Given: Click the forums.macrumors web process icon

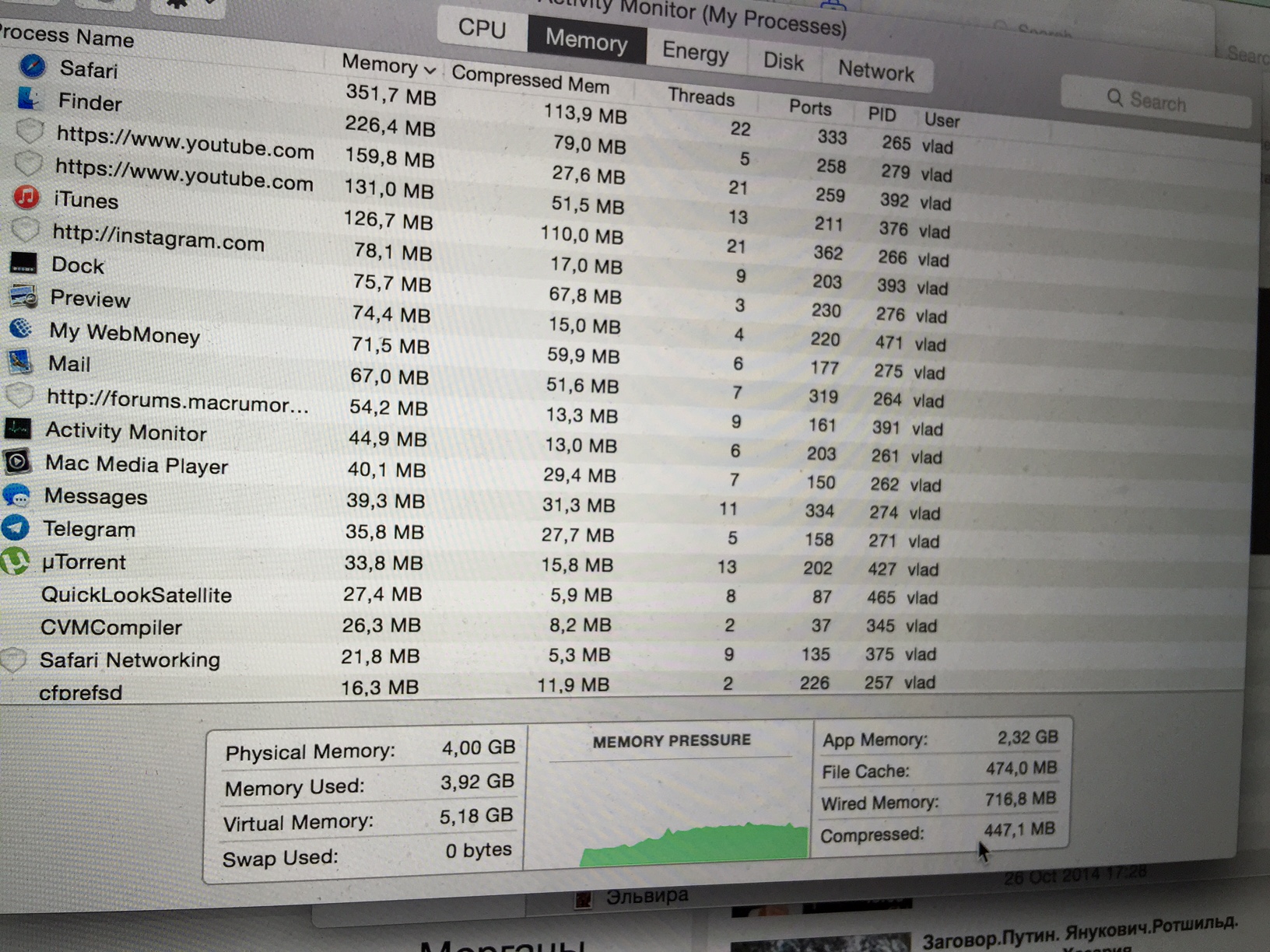Looking at the screenshot, I should click(19, 395).
